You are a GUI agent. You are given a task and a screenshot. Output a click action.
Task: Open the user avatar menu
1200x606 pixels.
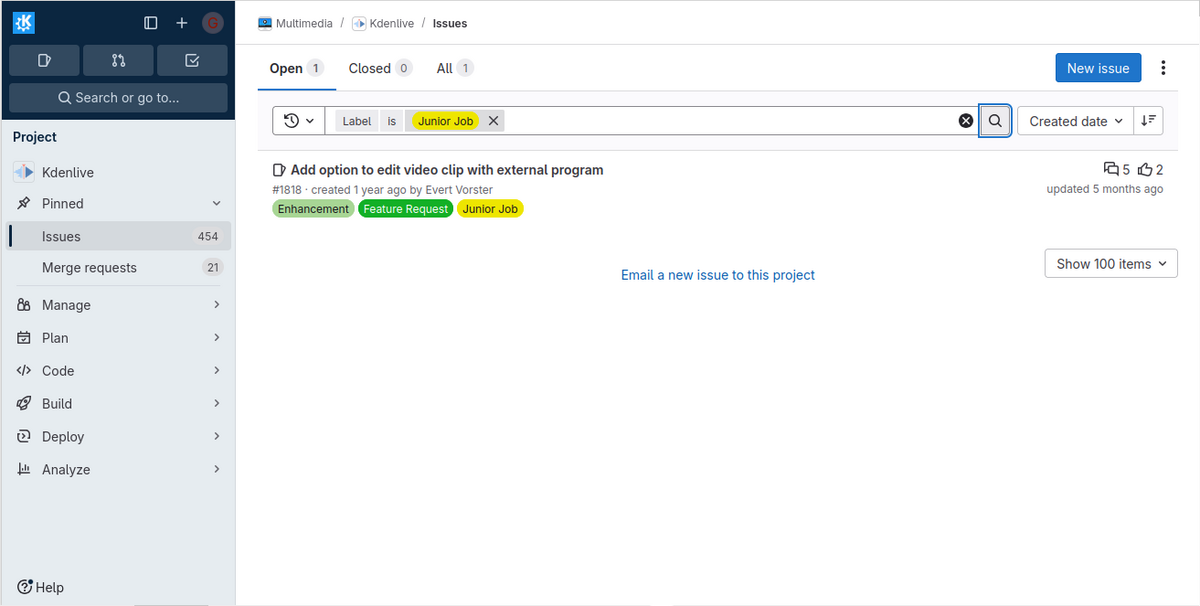tap(212, 23)
